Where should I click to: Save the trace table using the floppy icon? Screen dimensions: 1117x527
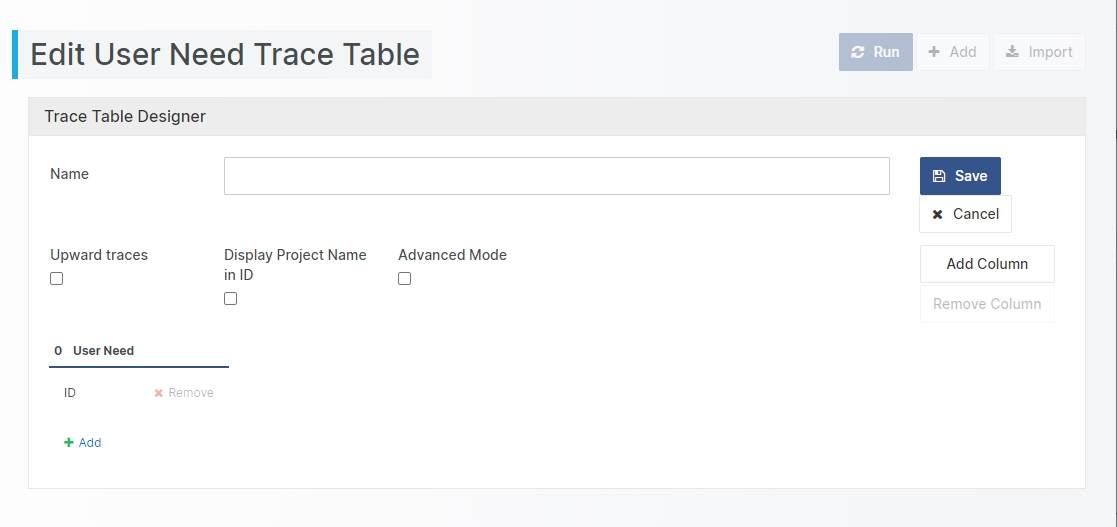(x=939, y=176)
